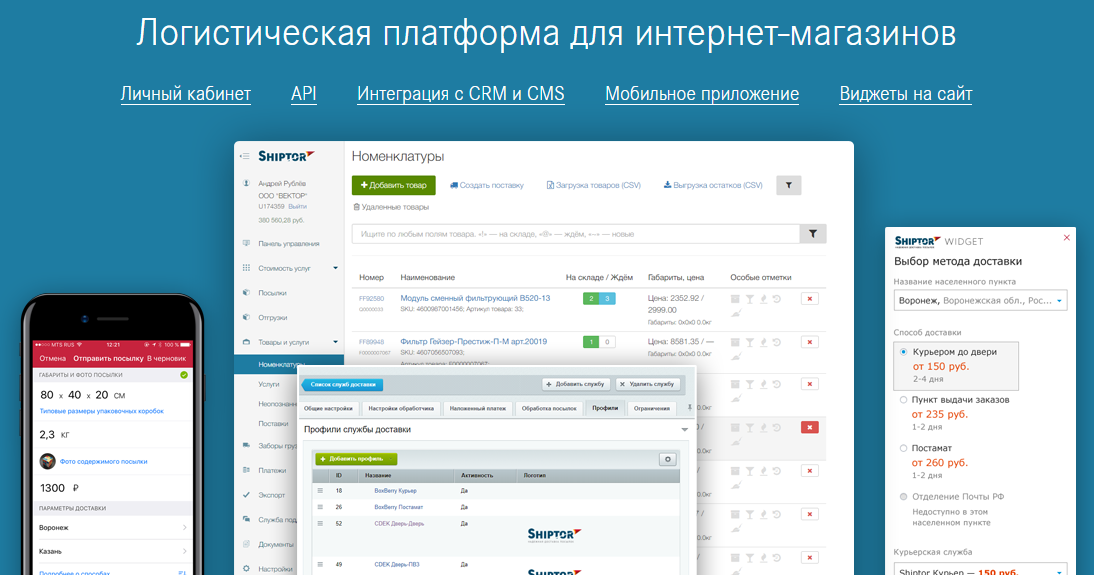Click the Документы sidebar icon

tap(246, 544)
